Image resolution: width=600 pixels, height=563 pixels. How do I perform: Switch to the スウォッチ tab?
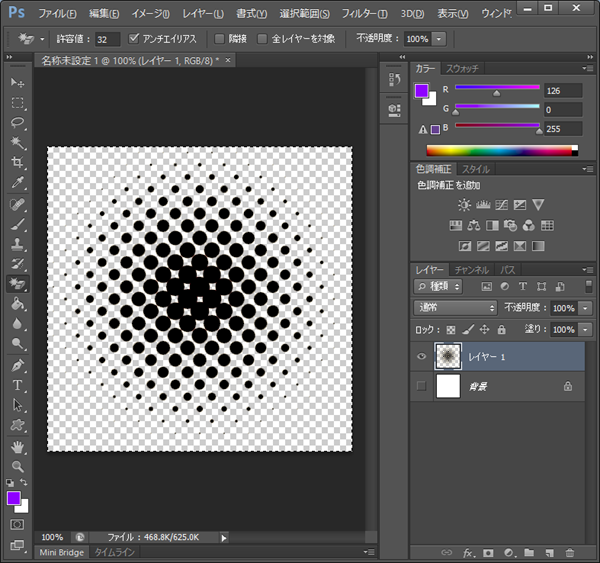pyautogui.click(x=461, y=69)
